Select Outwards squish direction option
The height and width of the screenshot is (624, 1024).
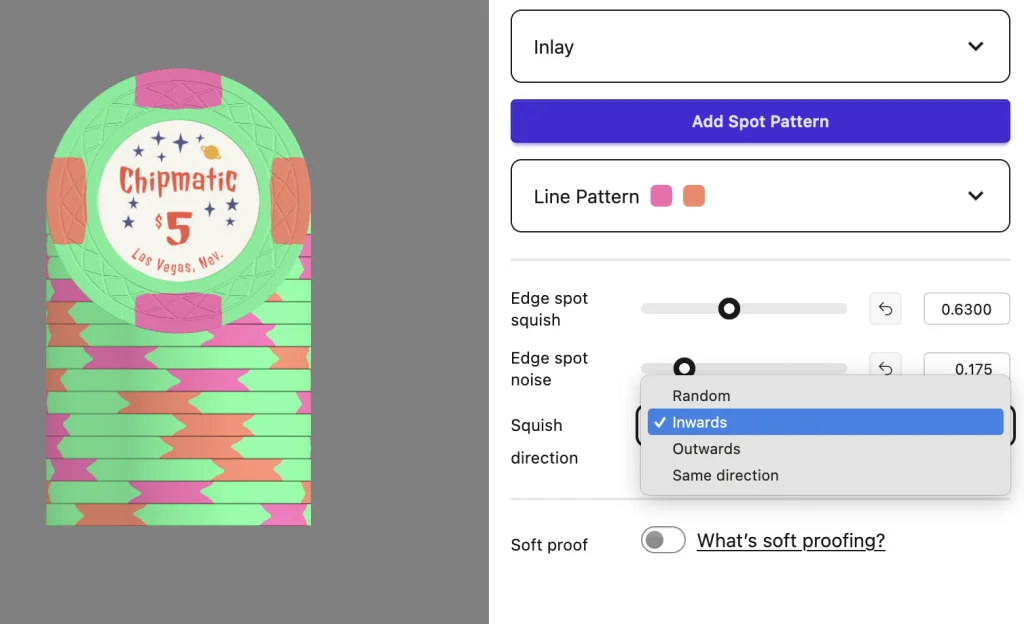click(825, 449)
